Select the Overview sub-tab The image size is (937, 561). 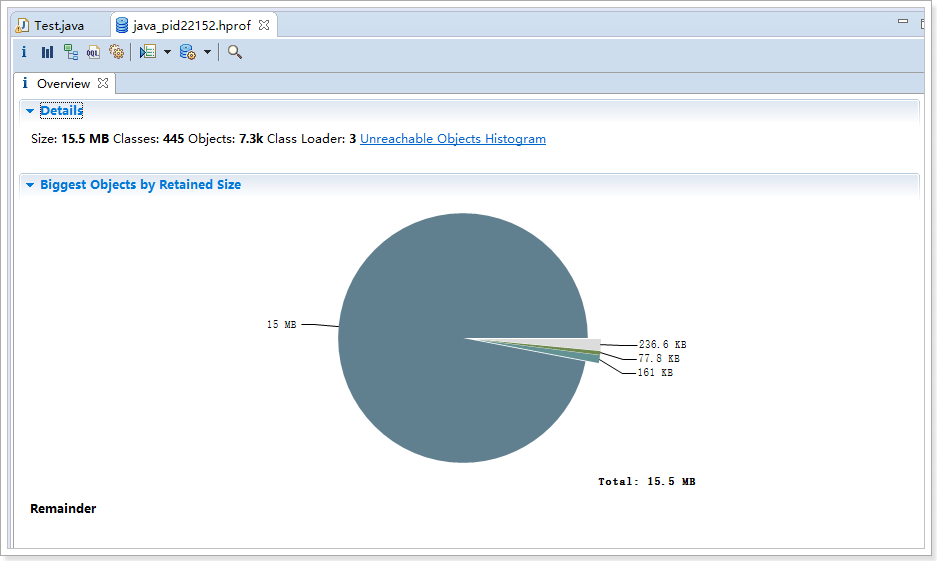pos(63,84)
